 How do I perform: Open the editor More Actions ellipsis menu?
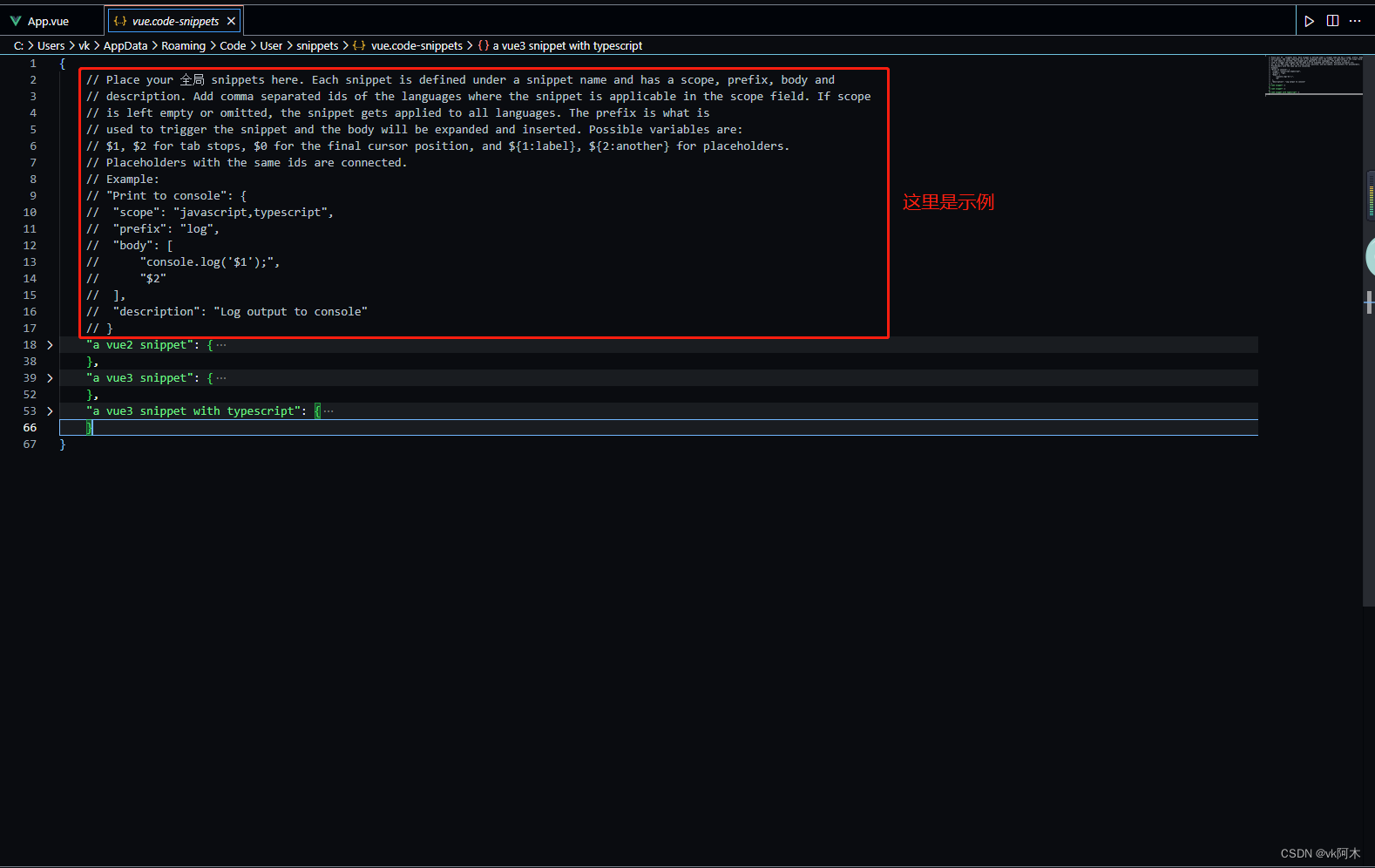[1355, 21]
